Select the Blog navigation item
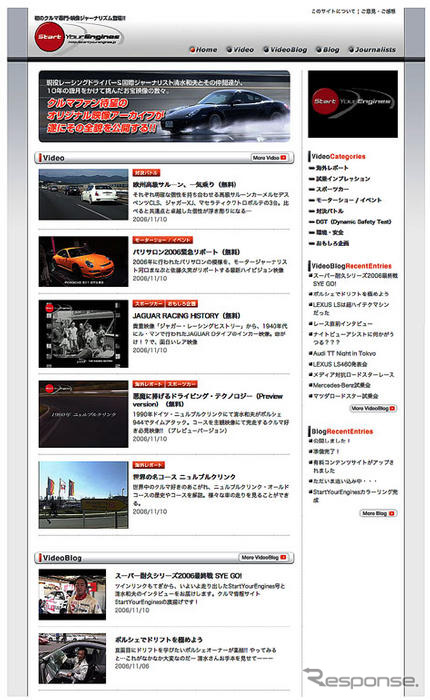430x700 pixels. (327, 50)
